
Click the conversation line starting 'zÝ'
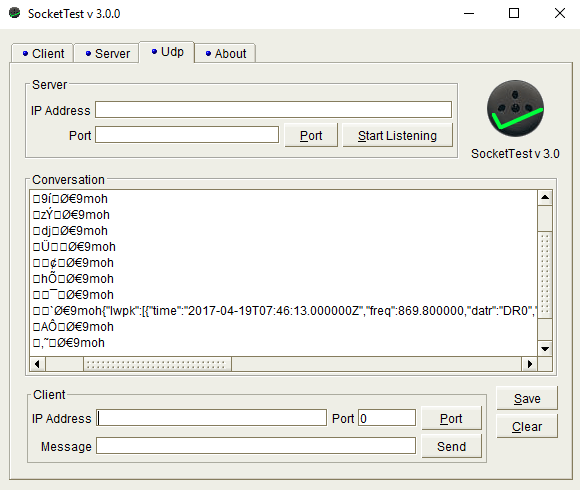click(71, 214)
